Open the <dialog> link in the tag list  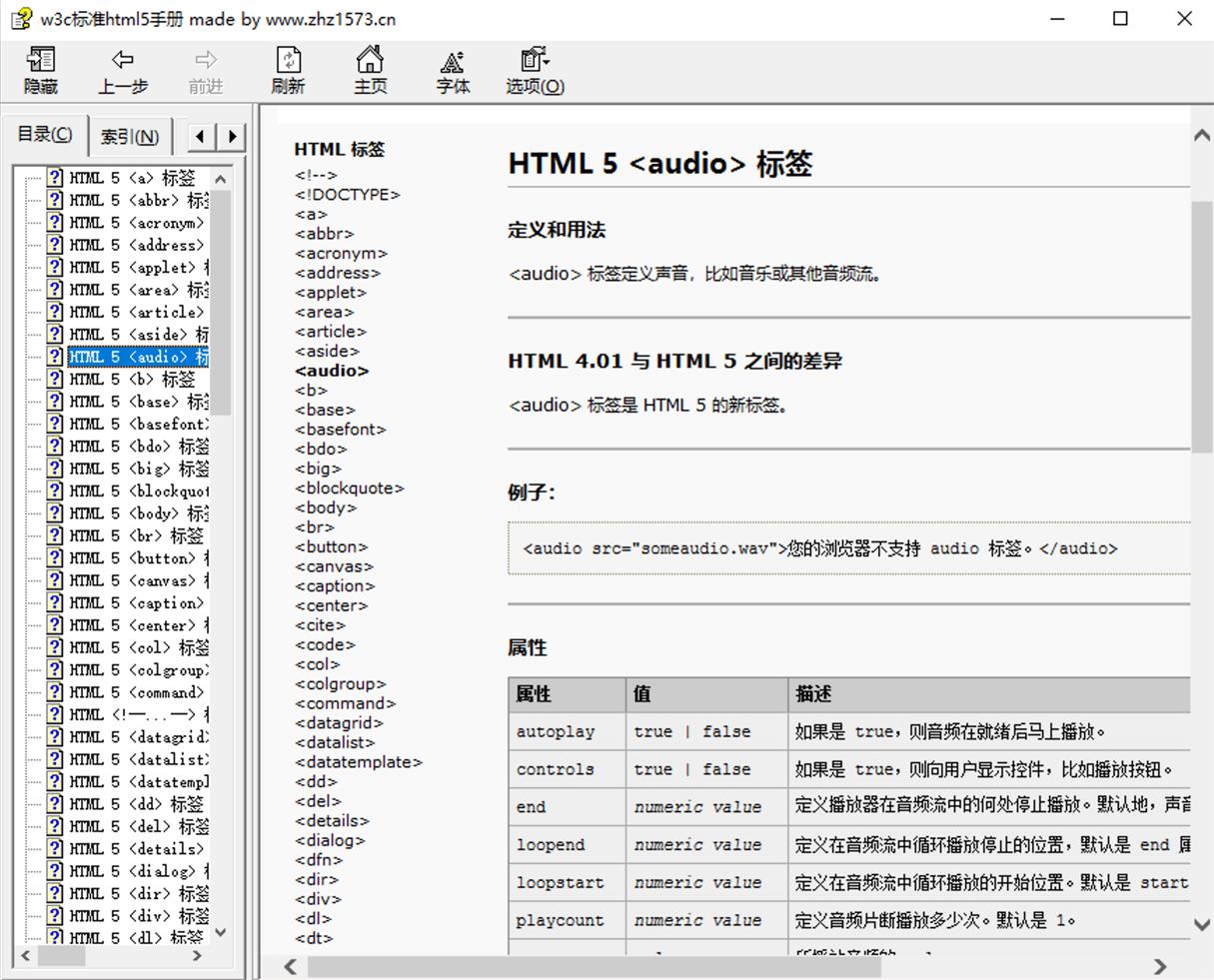(x=330, y=840)
